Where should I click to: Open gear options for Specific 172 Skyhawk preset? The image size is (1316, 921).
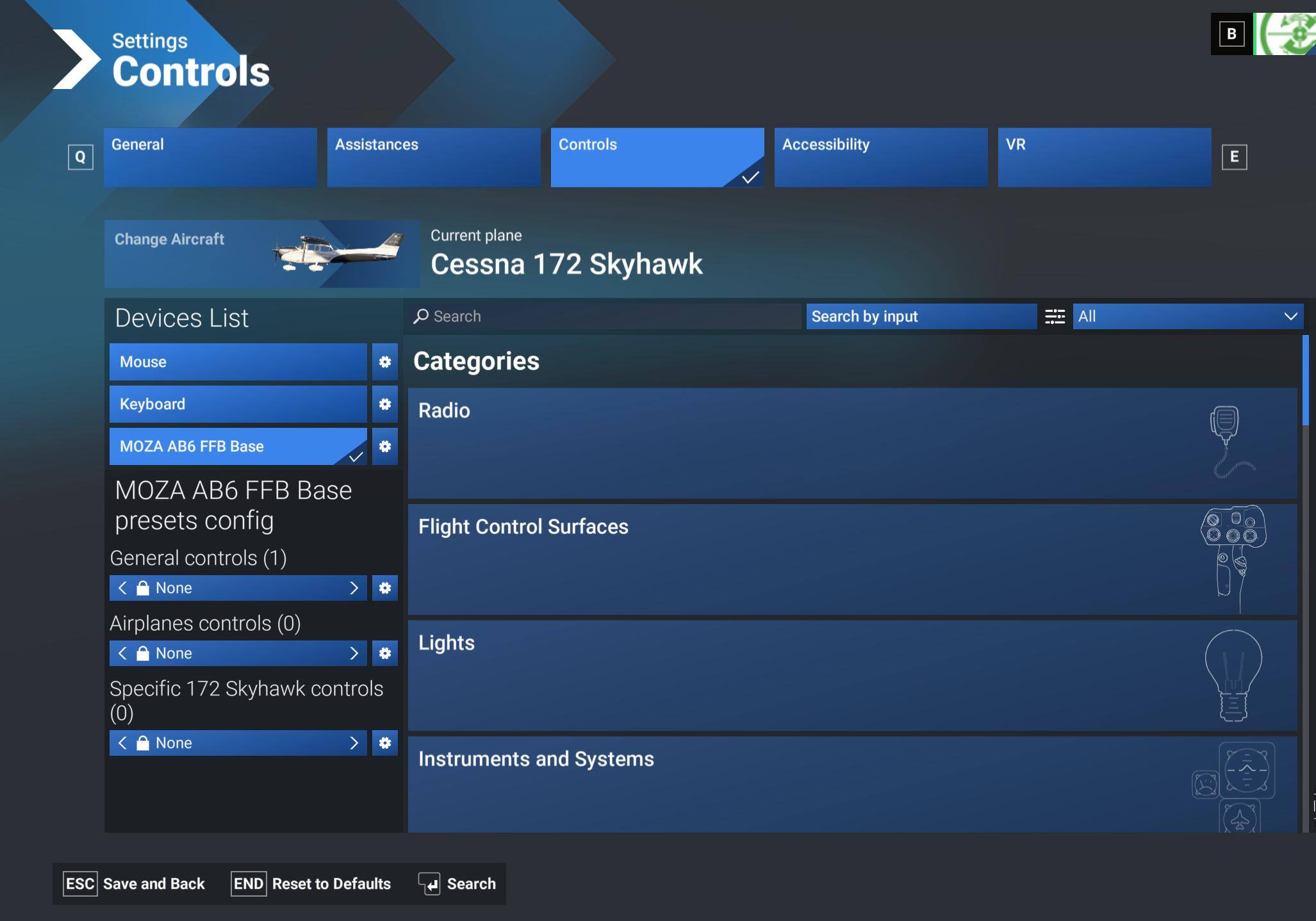[x=384, y=743]
